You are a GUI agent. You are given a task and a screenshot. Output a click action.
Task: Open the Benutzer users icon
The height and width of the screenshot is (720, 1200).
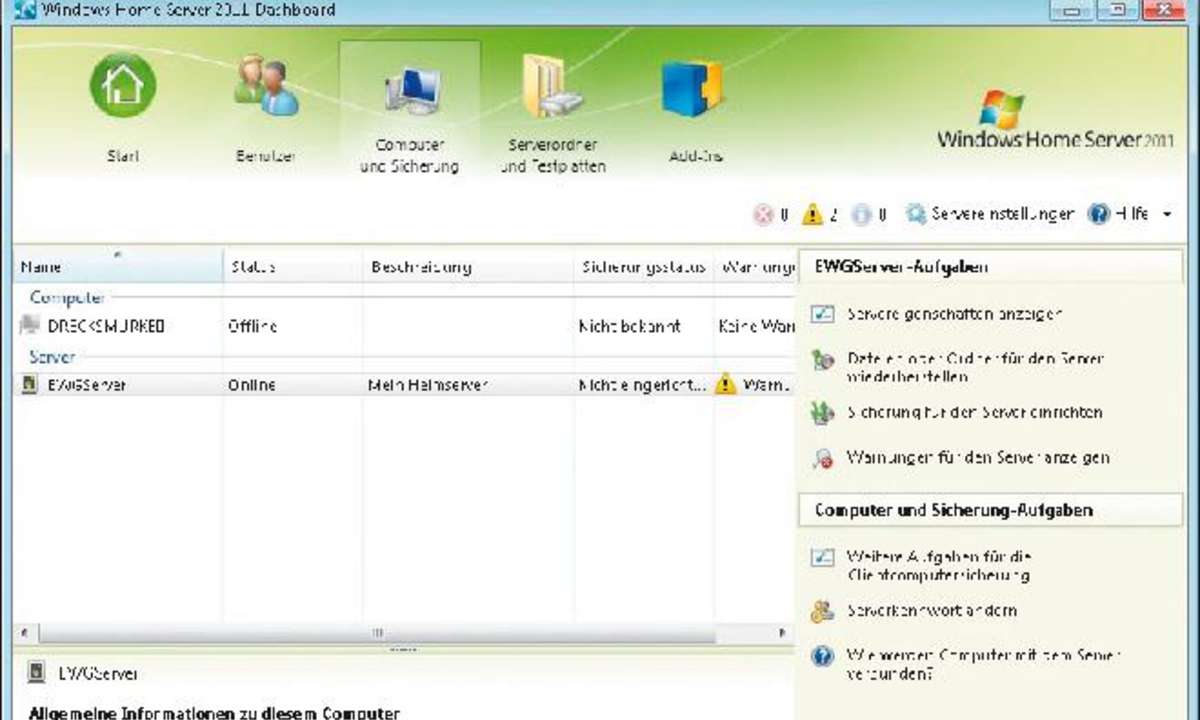tap(265, 86)
